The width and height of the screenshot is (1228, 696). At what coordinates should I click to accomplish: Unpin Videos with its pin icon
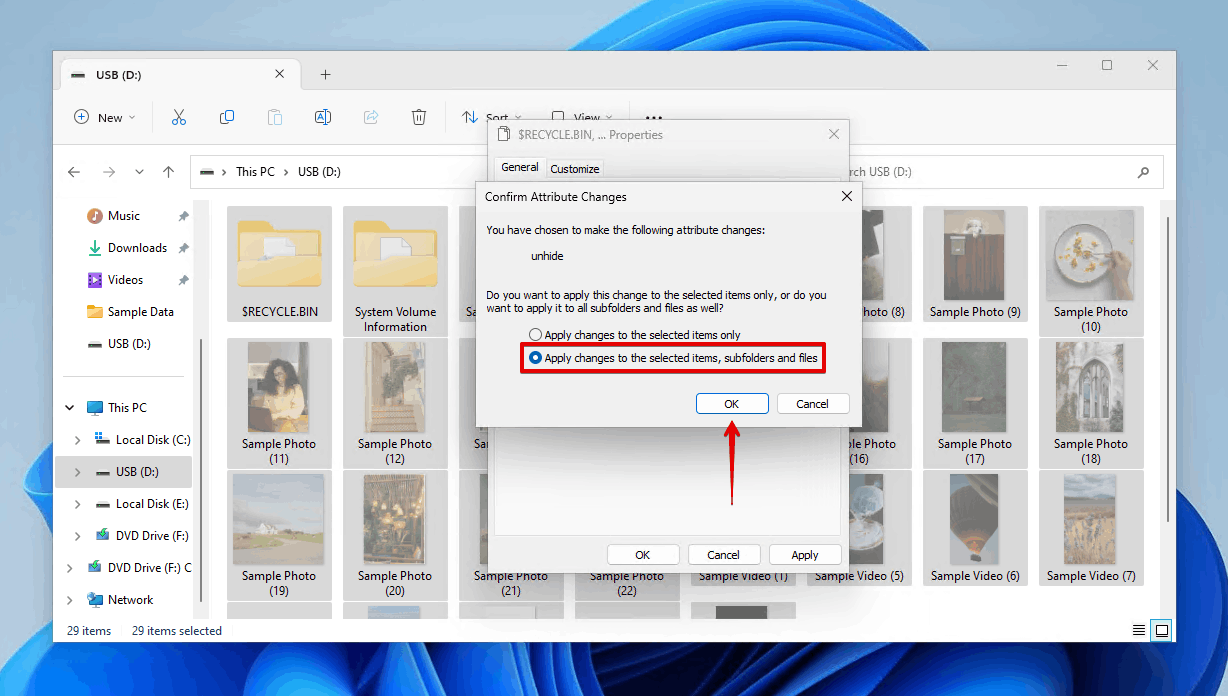[183, 280]
